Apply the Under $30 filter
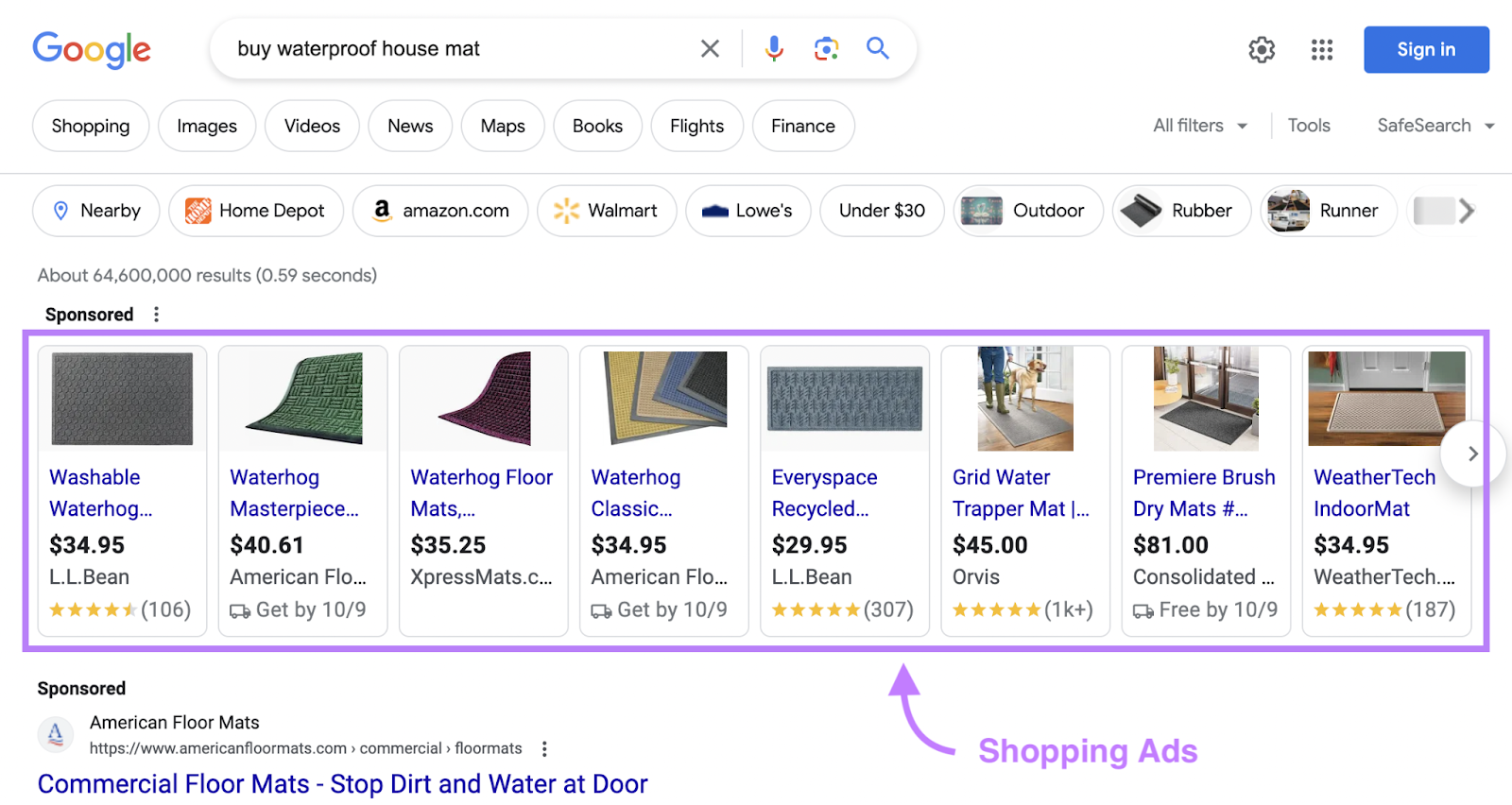 point(882,211)
